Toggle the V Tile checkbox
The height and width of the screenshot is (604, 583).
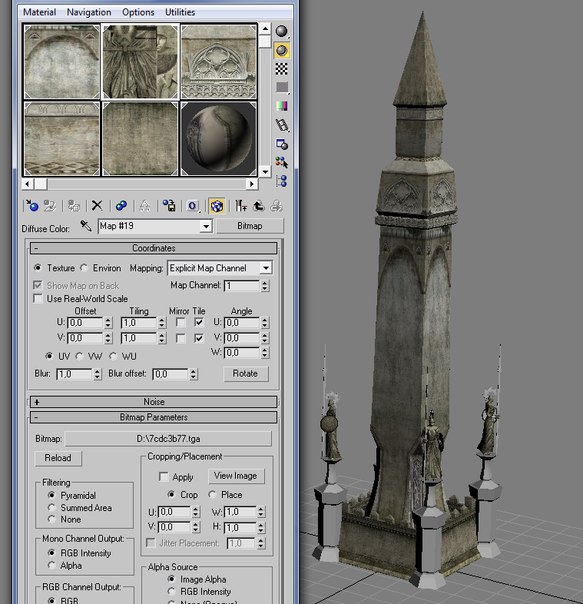coord(198,338)
